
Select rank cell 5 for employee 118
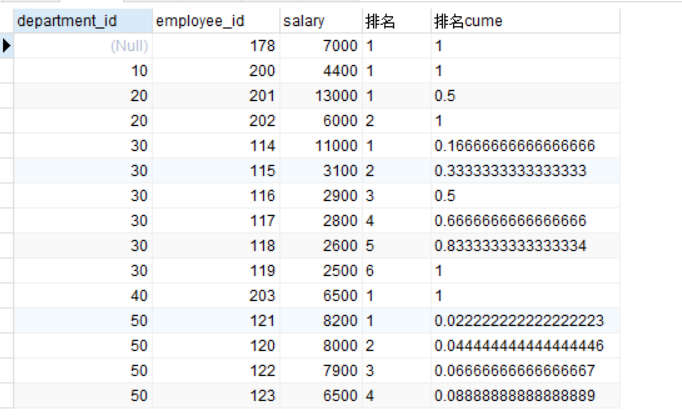click(397, 246)
